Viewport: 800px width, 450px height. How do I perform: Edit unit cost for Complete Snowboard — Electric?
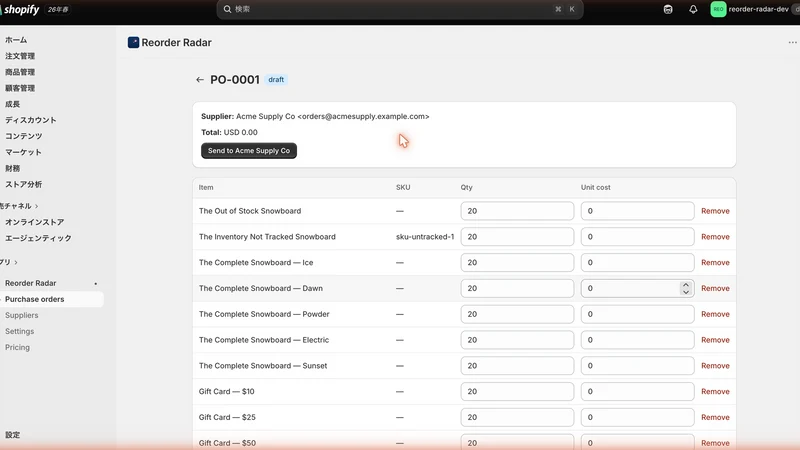point(637,340)
